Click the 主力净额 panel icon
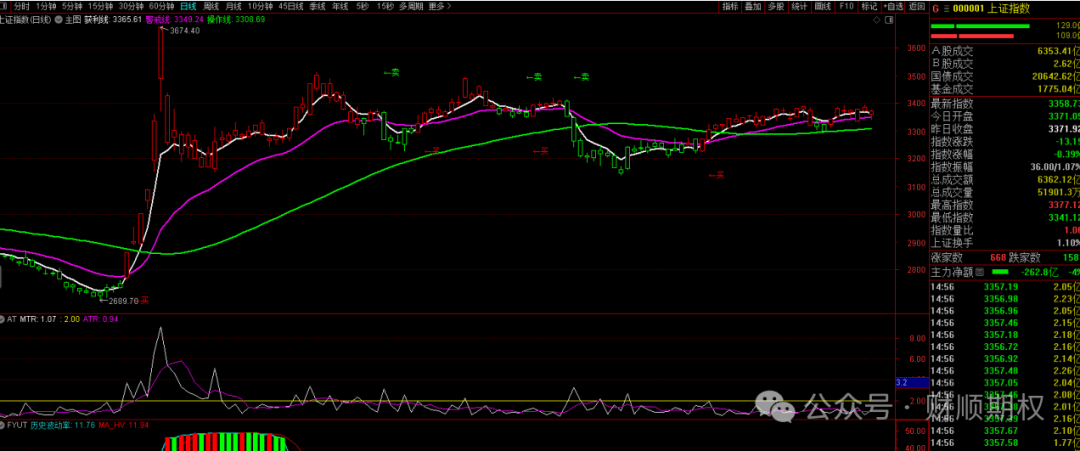This screenshot has height=451, width=1080. click(x=979, y=271)
